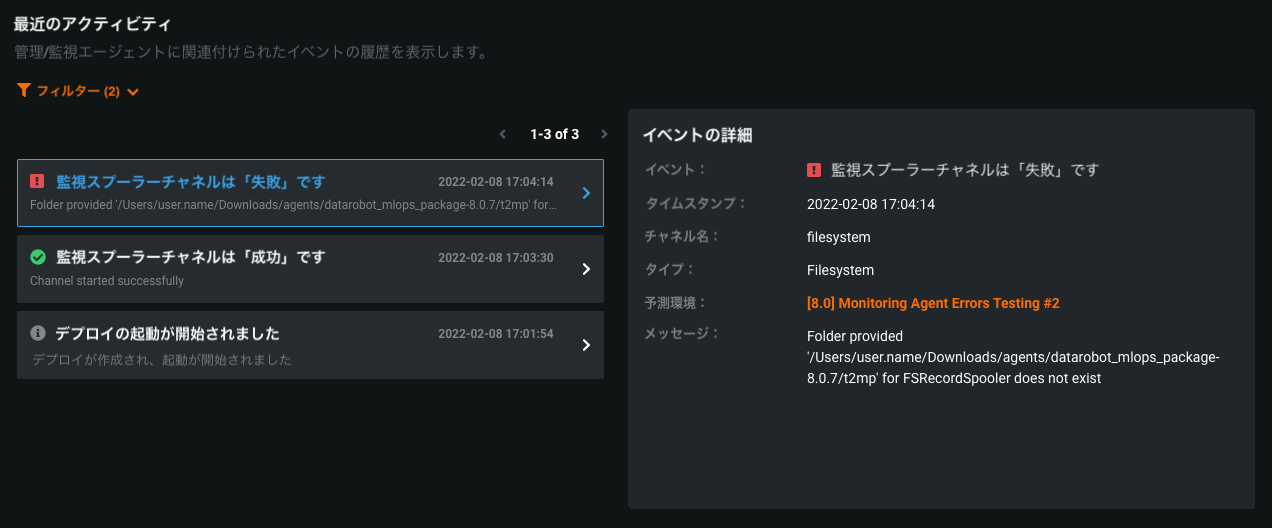
Task: Expand the フィルター (2) dropdown chevron
Action: click(x=133, y=92)
